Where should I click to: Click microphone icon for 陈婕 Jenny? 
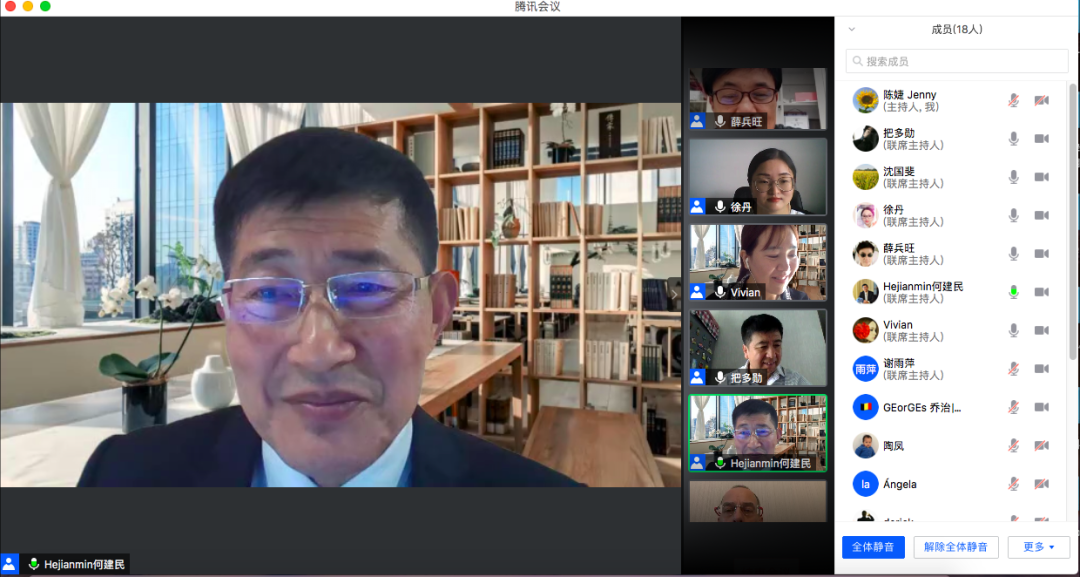1013,100
